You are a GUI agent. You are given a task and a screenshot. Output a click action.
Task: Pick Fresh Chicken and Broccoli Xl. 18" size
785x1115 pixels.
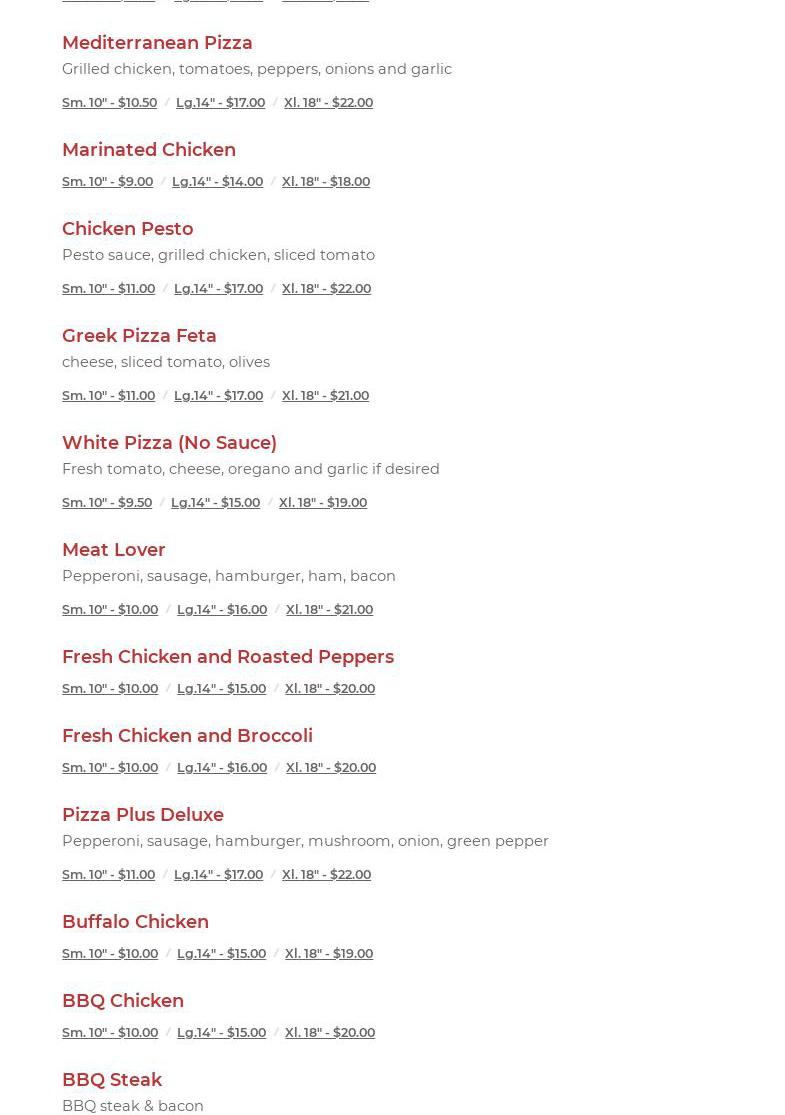coord(330,767)
